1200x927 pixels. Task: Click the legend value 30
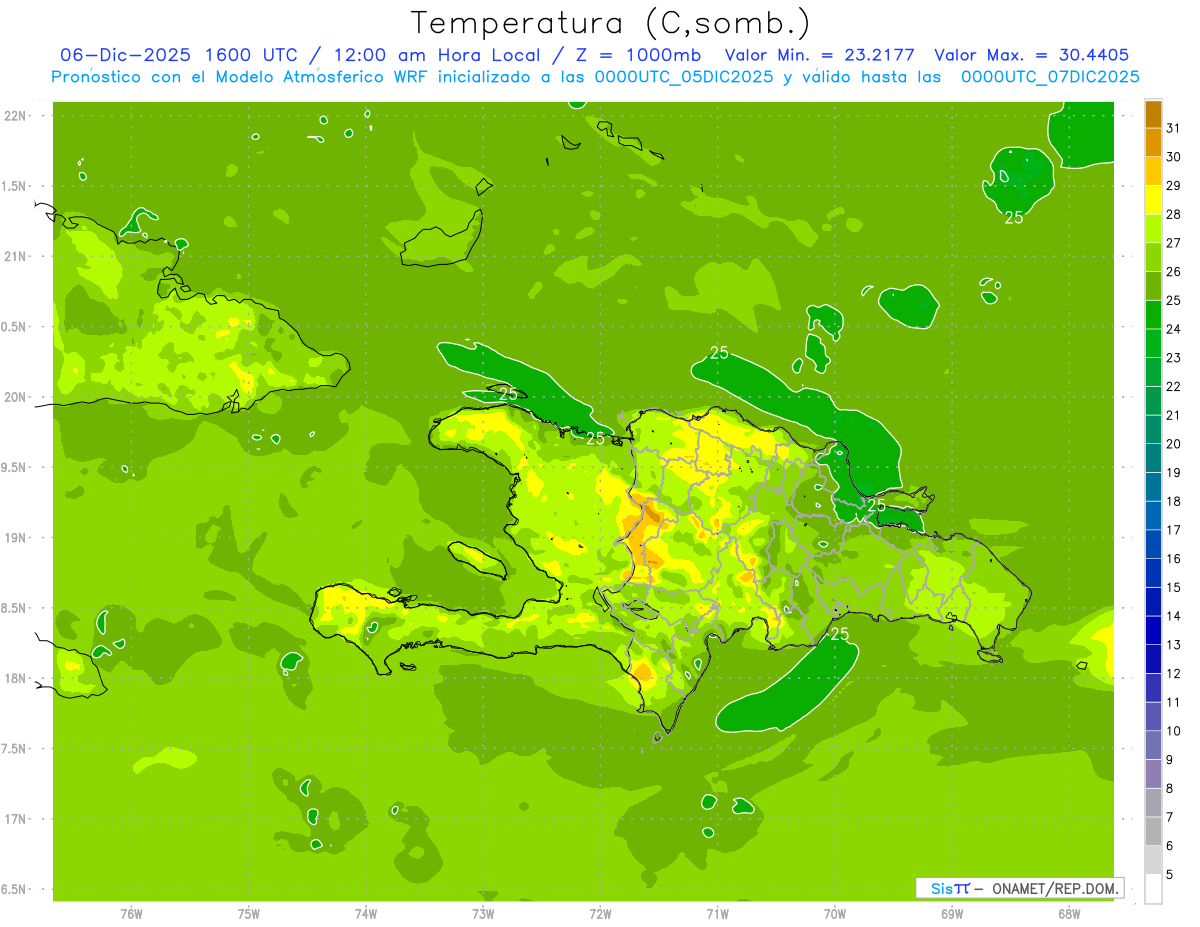(1173, 157)
